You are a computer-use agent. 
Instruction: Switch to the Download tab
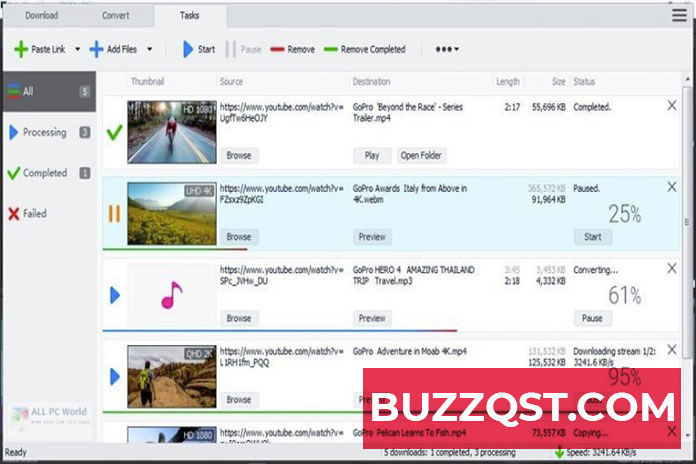click(41, 15)
